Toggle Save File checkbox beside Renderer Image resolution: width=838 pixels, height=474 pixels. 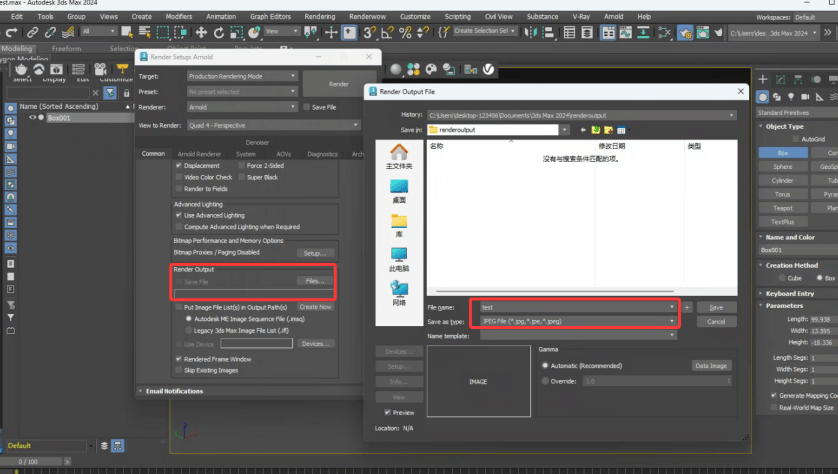(x=307, y=107)
